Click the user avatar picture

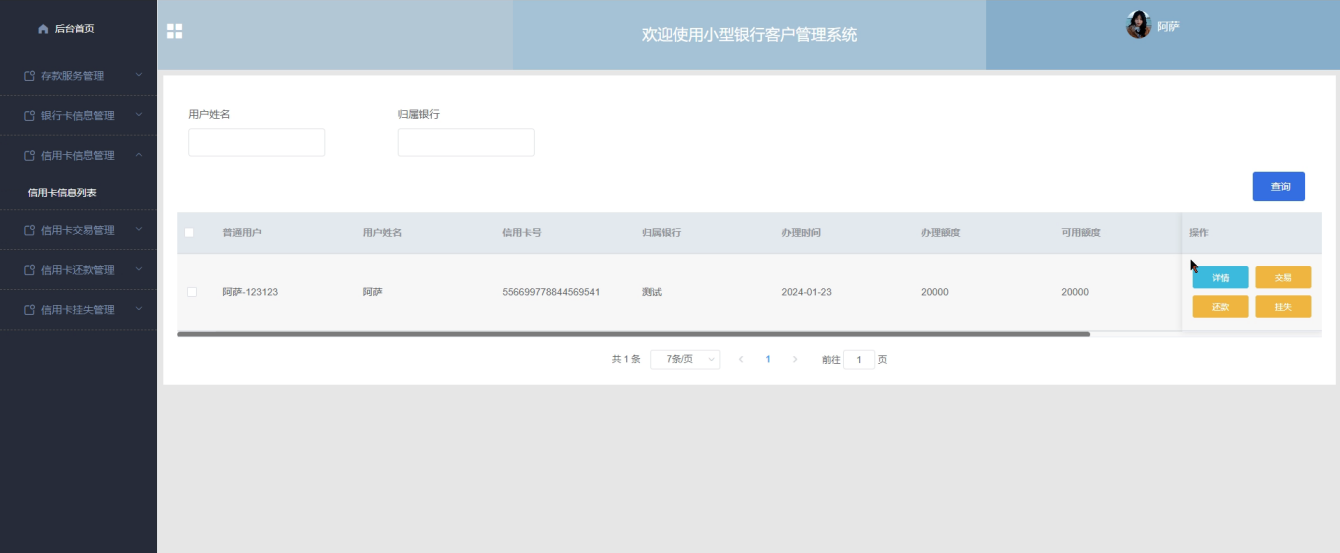[1138, 25]
